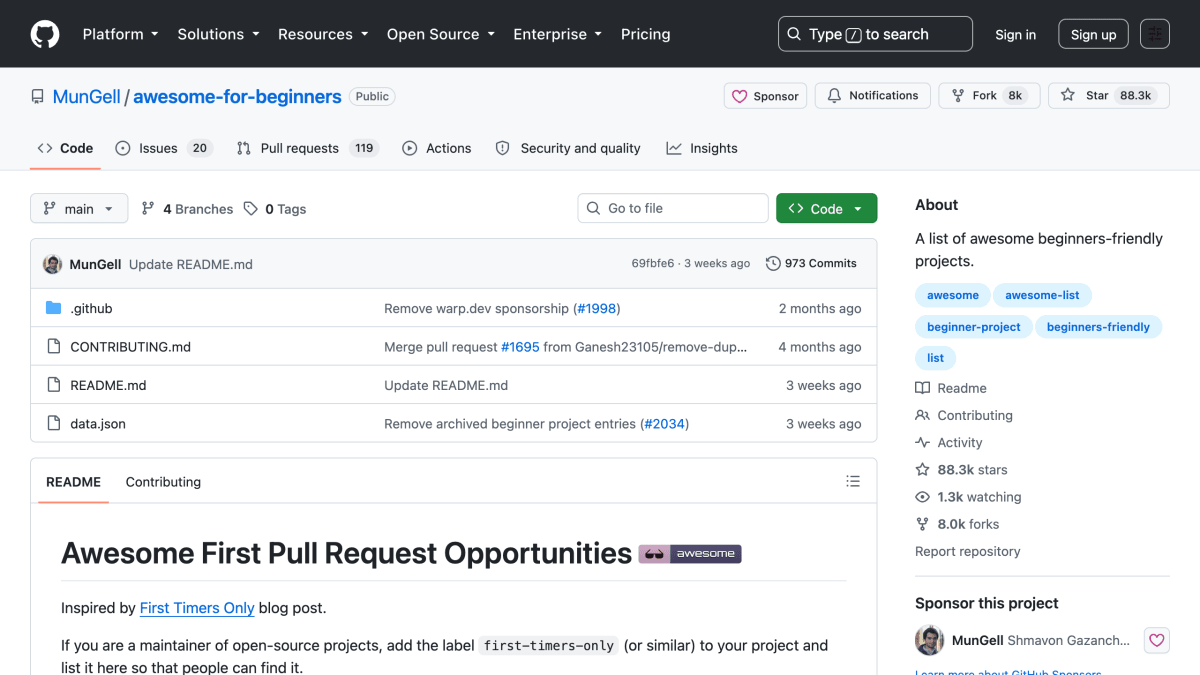Click the search magnifier icon in header

pos(794,34)
